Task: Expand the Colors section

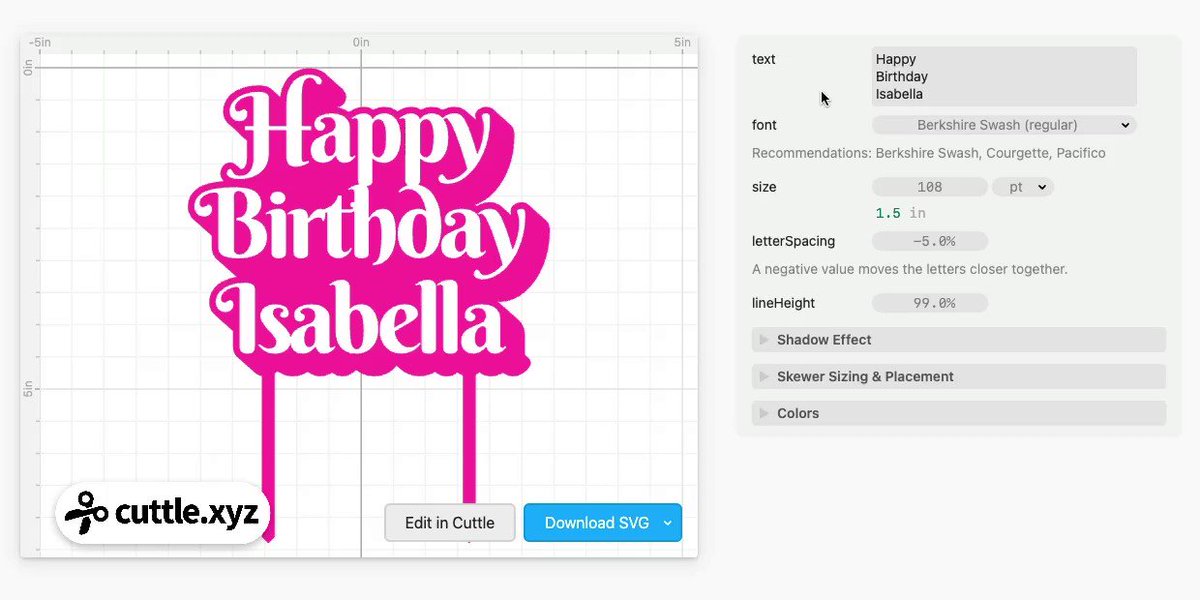Action: [x=959, y=413]
